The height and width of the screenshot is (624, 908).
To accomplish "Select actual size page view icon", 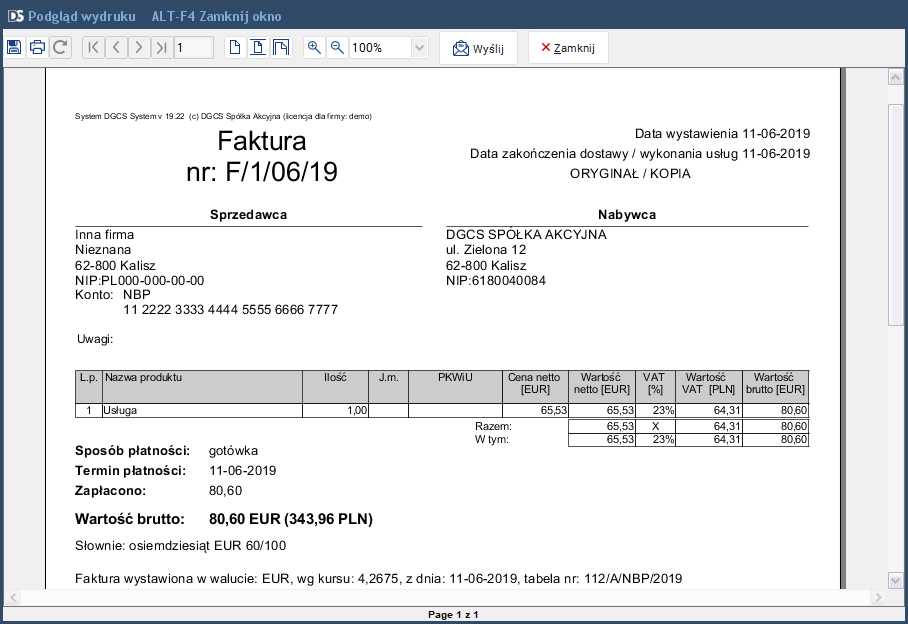I will point(235,47).
